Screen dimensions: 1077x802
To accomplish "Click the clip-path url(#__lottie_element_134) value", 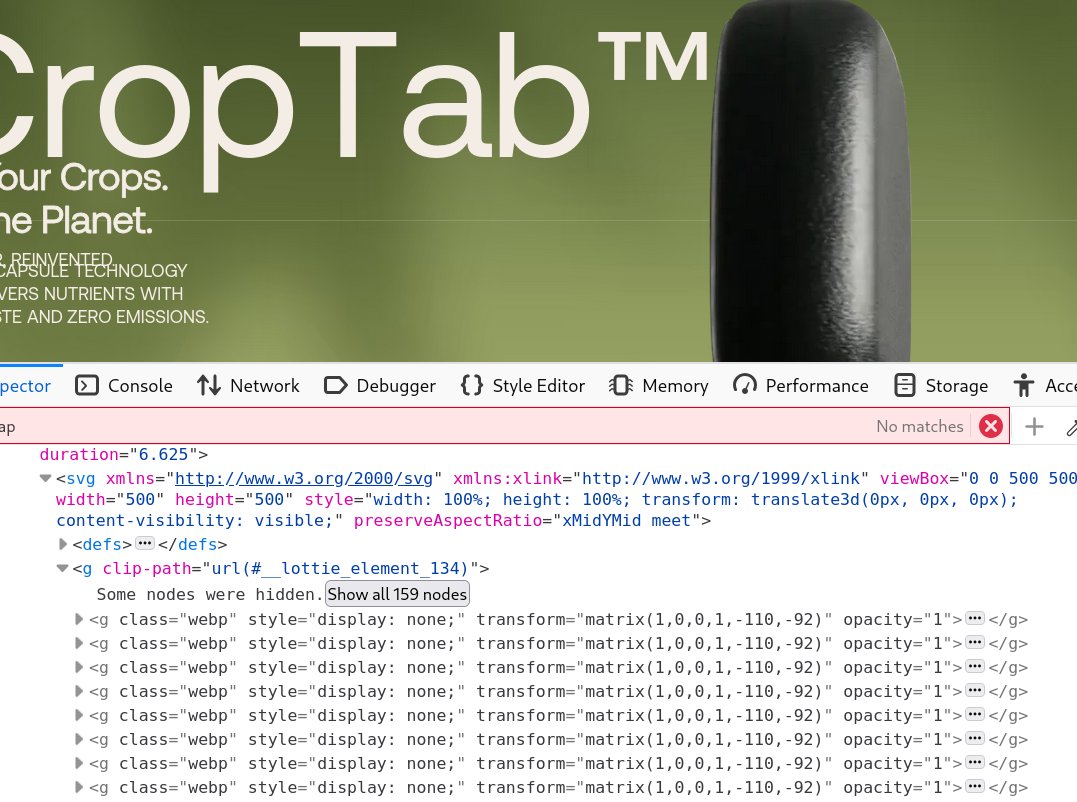I will click(x=341, y=569).
